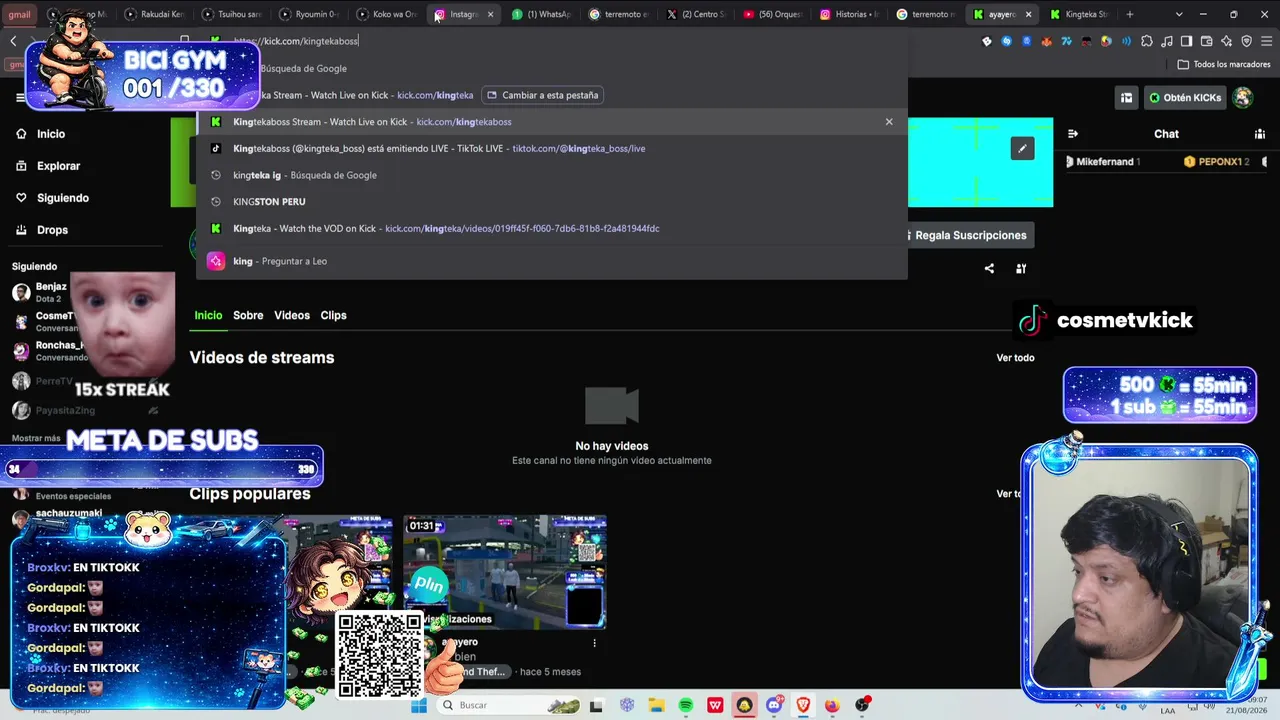The image size is (1280, 720).
Task: Switch to the Historias Instagram tab
Action: (849, 14)
